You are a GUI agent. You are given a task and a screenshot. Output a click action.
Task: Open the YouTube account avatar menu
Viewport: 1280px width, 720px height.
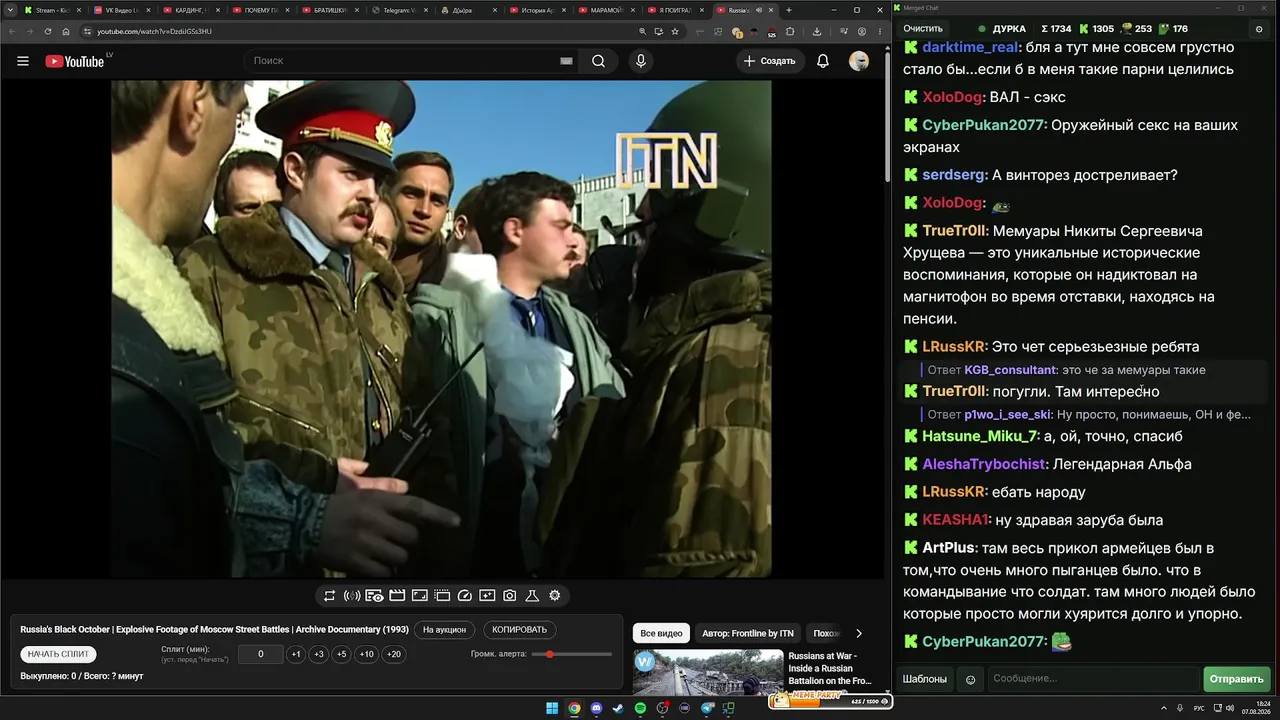[x=859, y=61]
